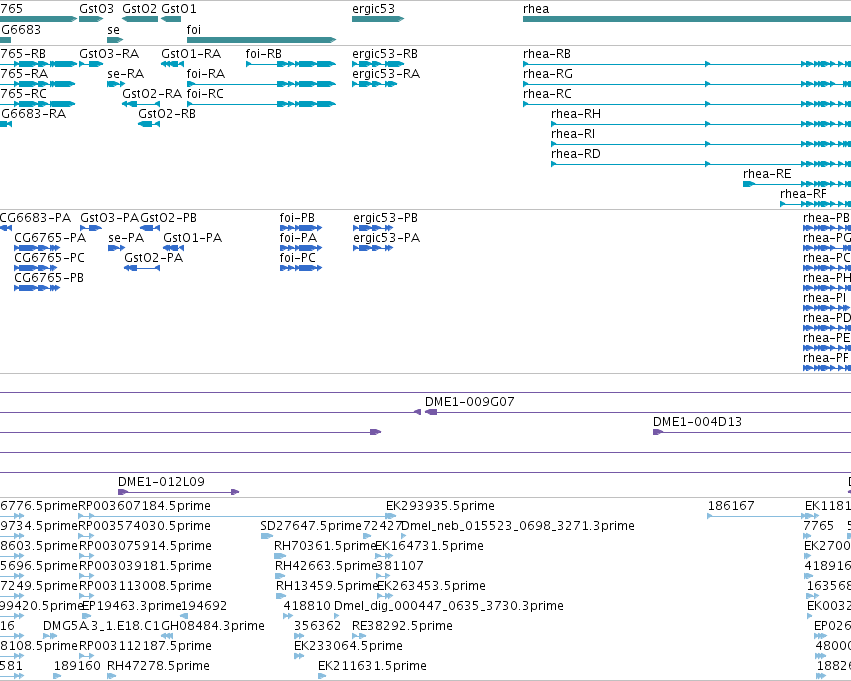Select EST RH42663.5prime
This screenshot has height=681, width=851.
(x=281, y=576)
